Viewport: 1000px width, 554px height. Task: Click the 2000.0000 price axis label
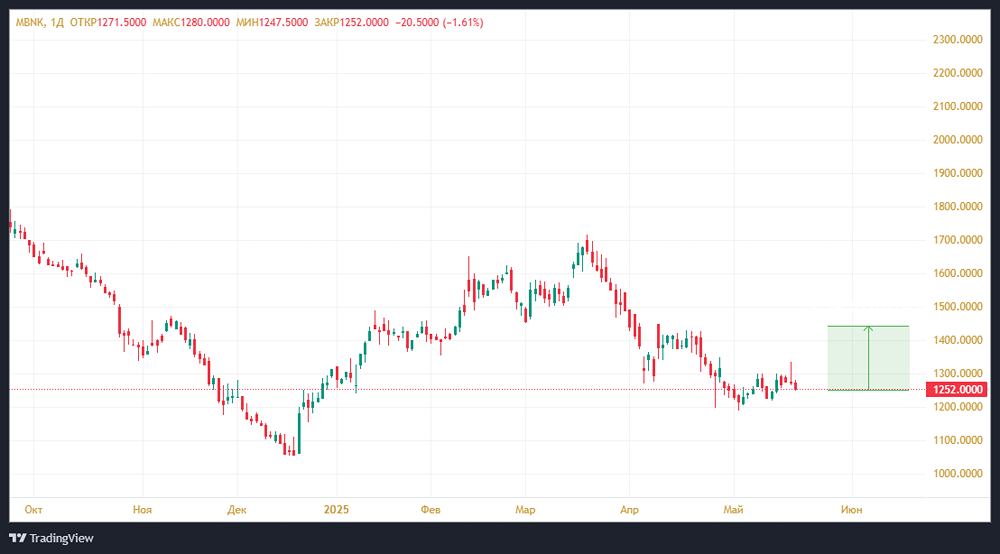click(957, 140)
